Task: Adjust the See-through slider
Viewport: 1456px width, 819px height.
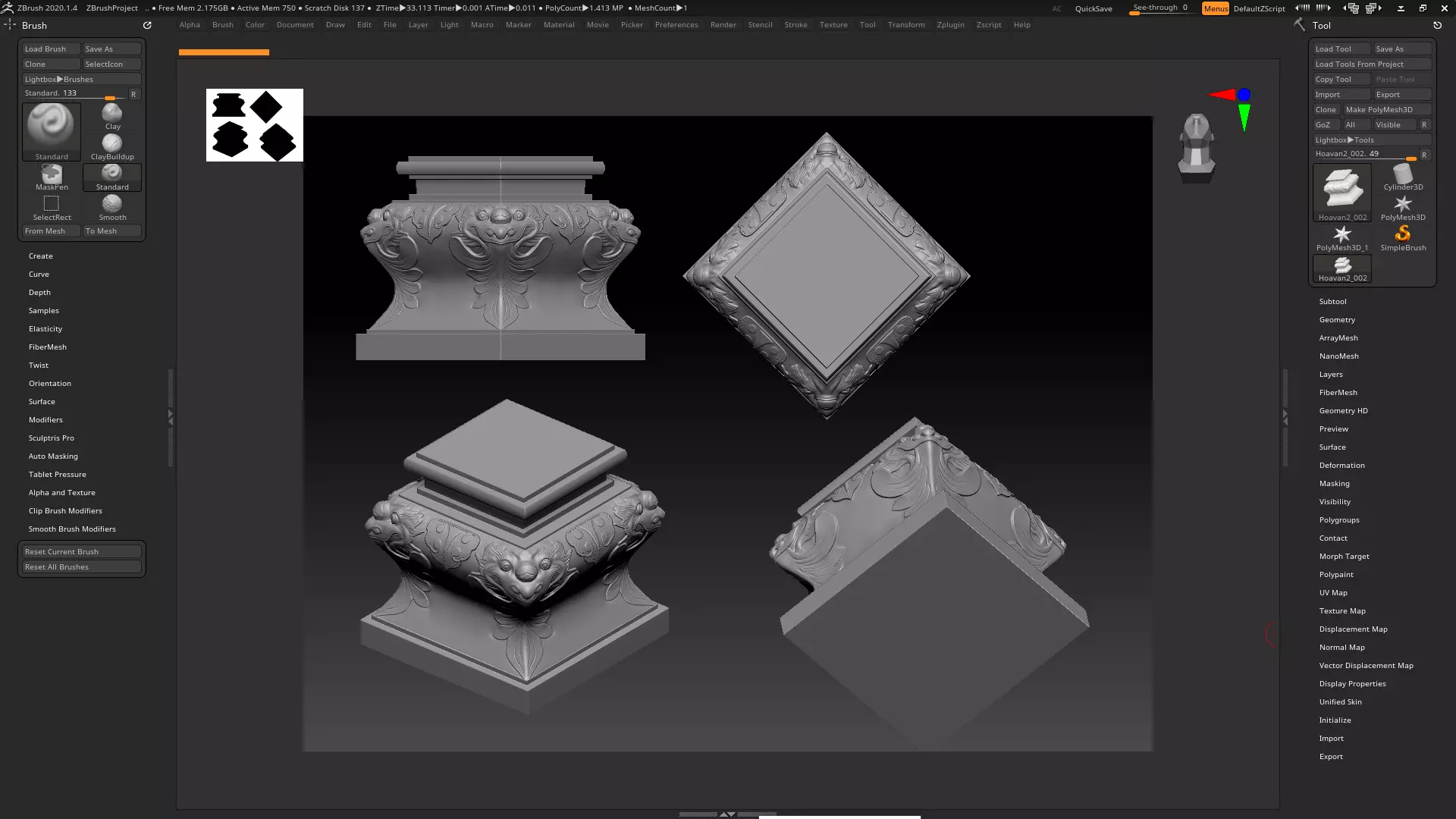Action: click(1160, 8)
